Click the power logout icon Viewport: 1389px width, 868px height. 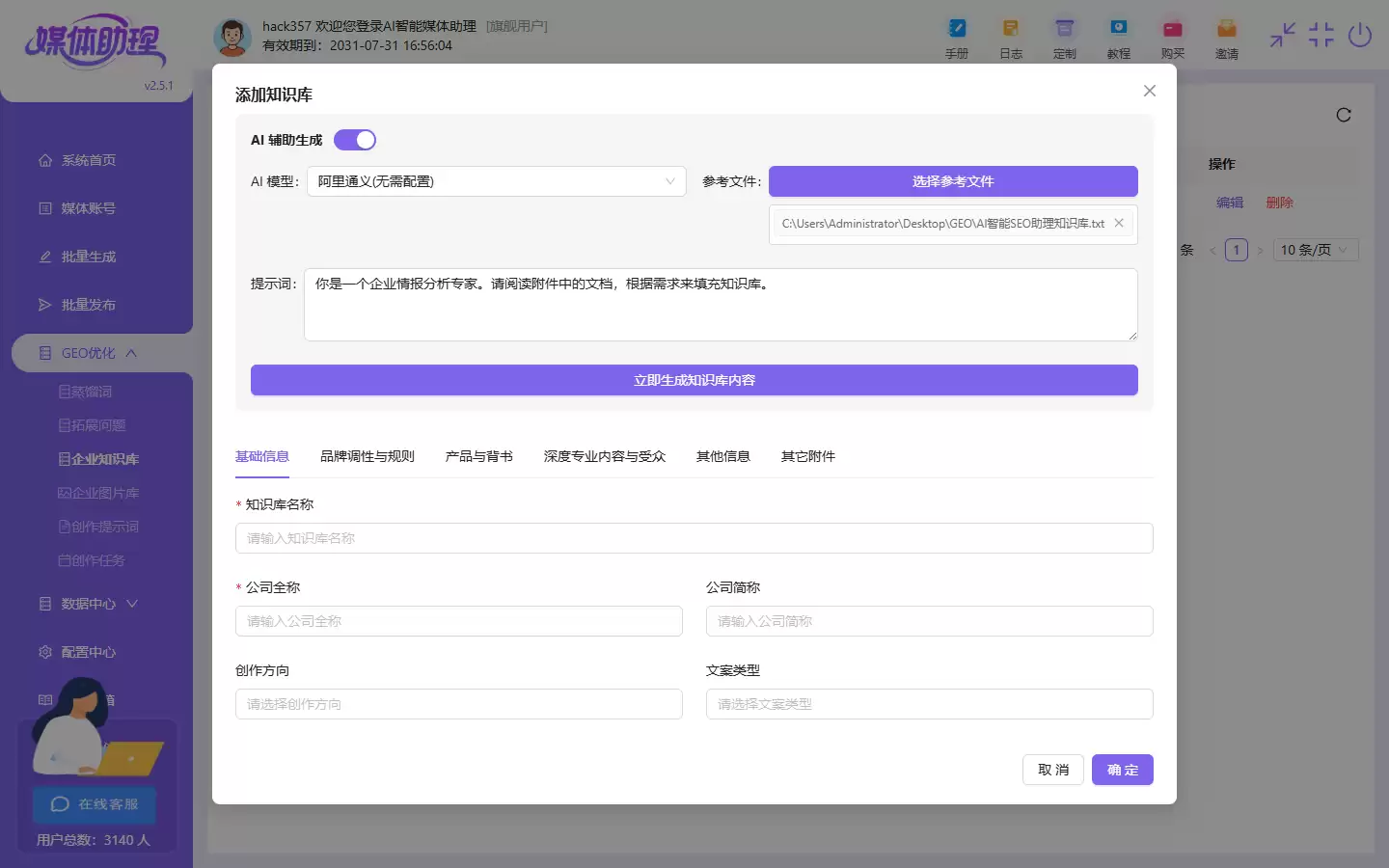pos(1360,36)
